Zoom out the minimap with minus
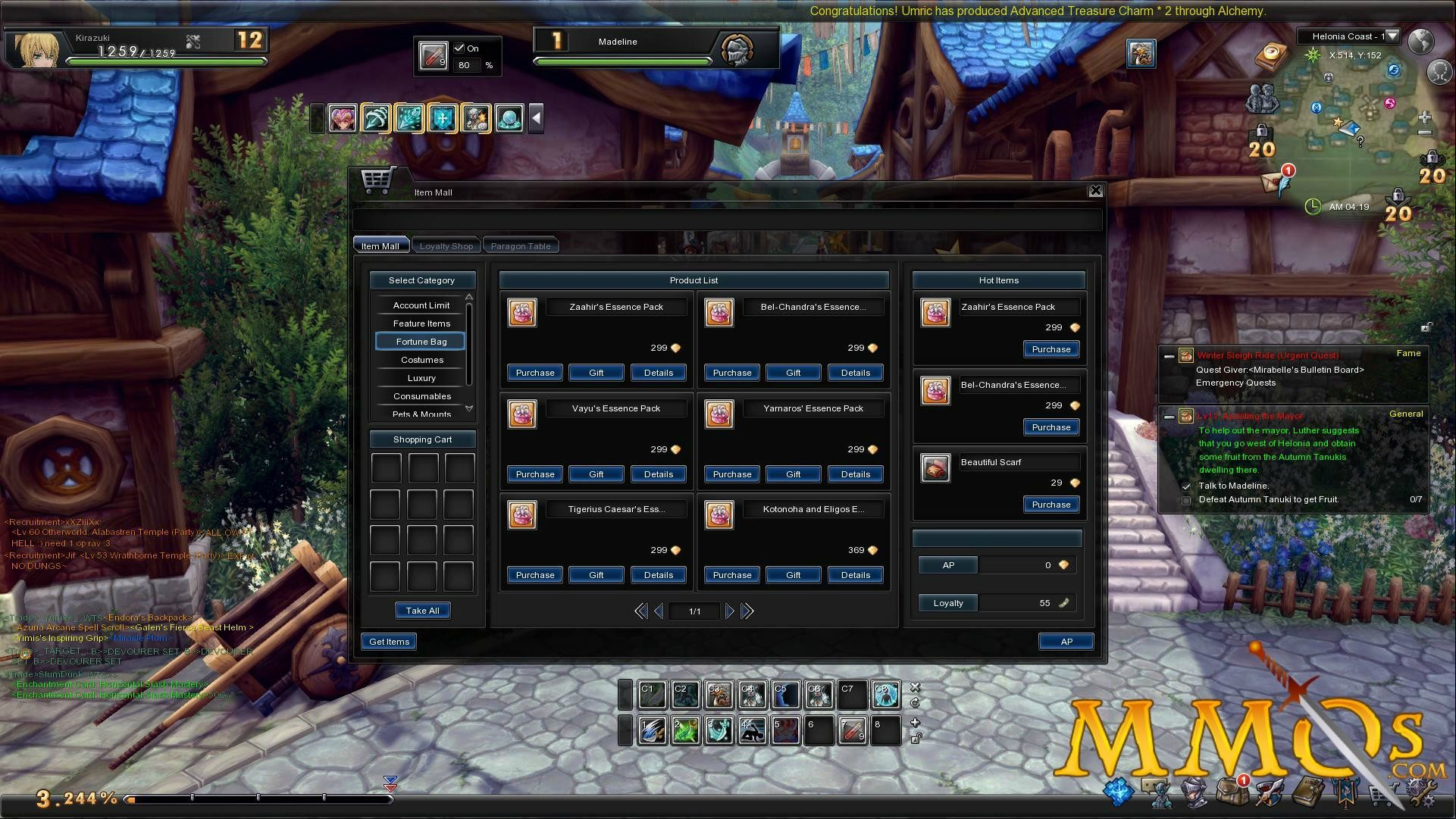This screenshot has height=819, width=1456. 1425,133
